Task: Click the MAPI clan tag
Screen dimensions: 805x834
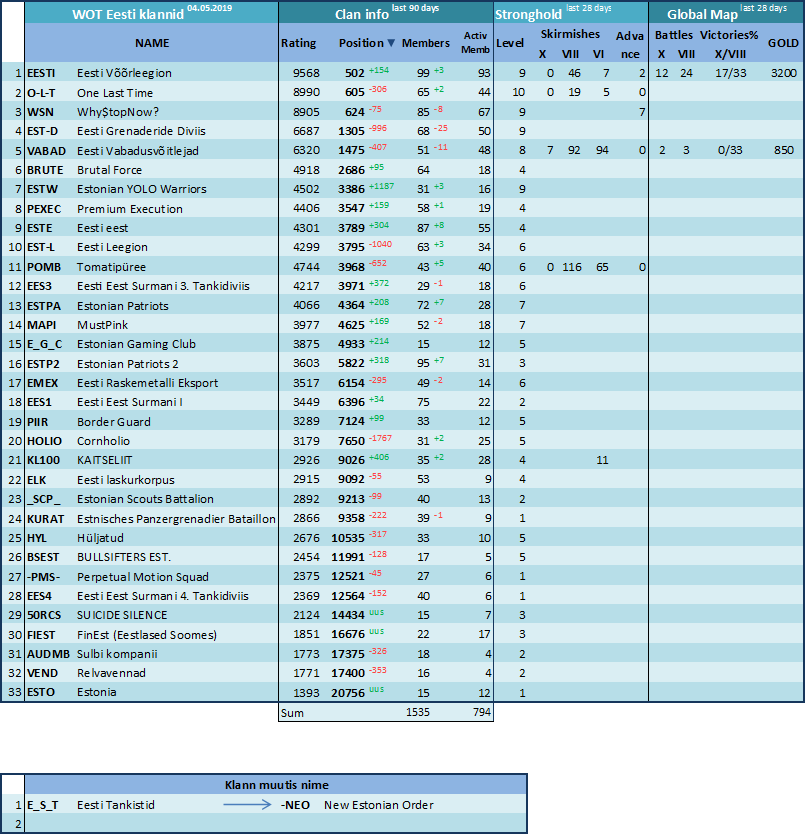Action: point(42,324)
